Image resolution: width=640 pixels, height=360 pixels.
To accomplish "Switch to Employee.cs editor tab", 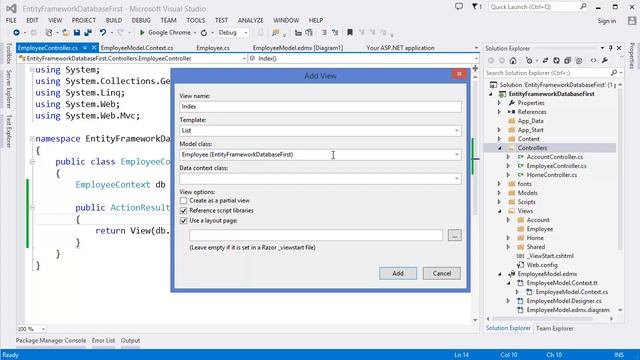I will [x=213, y=48].
